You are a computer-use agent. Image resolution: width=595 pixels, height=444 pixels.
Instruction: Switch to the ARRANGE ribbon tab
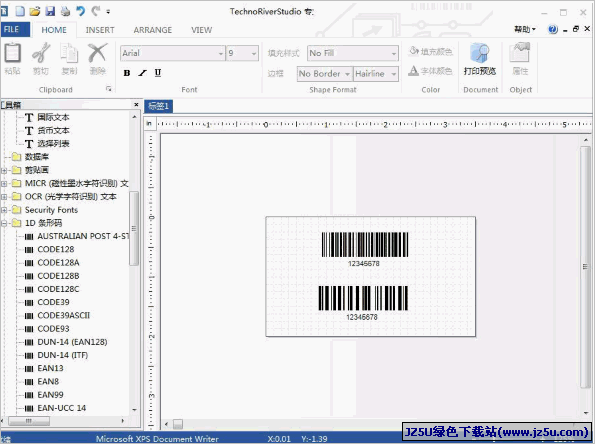[x=153, y=30]
